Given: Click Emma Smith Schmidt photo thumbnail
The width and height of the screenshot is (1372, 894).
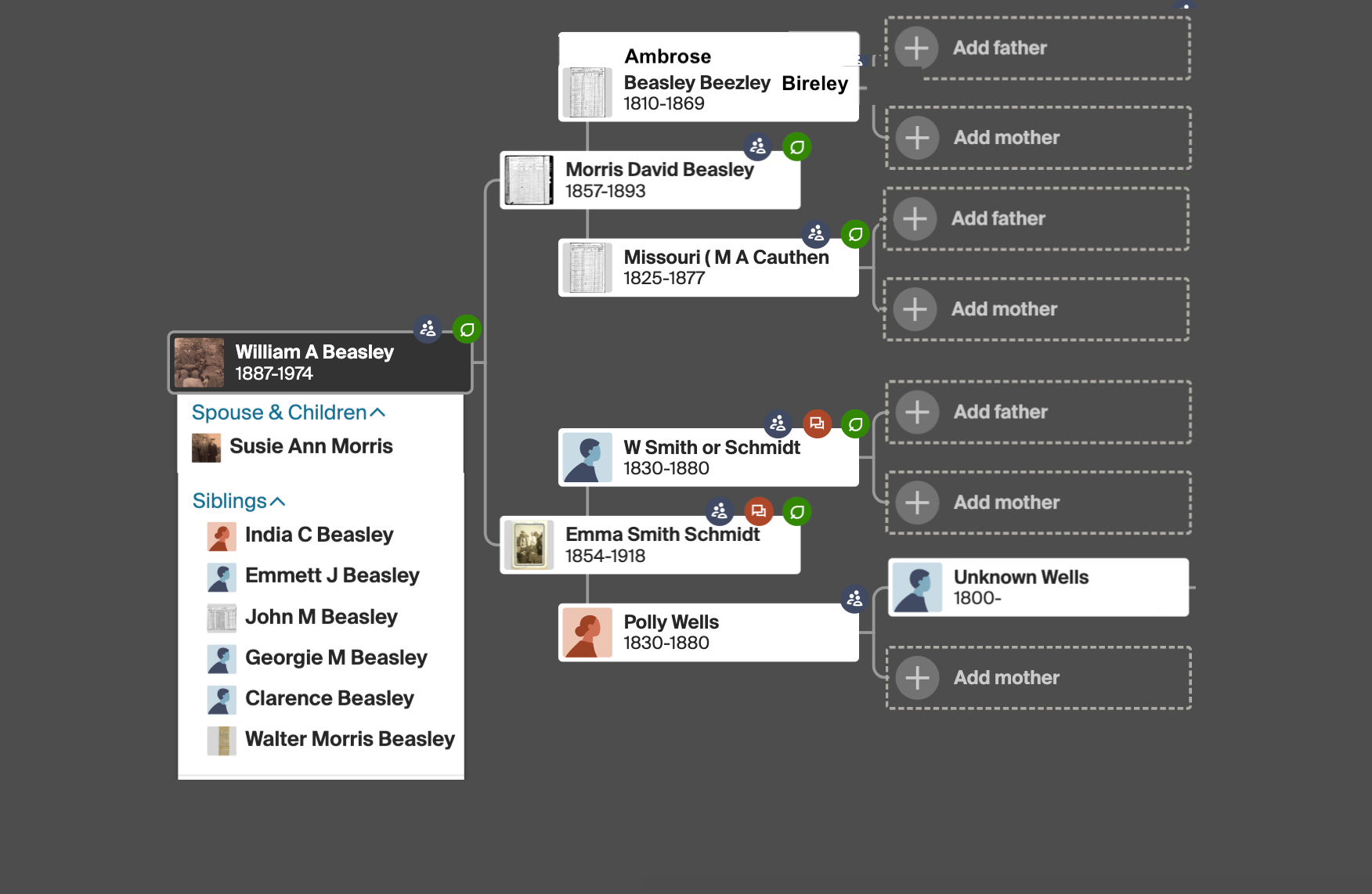Looking at the screenshot, I should coord(529,545).
